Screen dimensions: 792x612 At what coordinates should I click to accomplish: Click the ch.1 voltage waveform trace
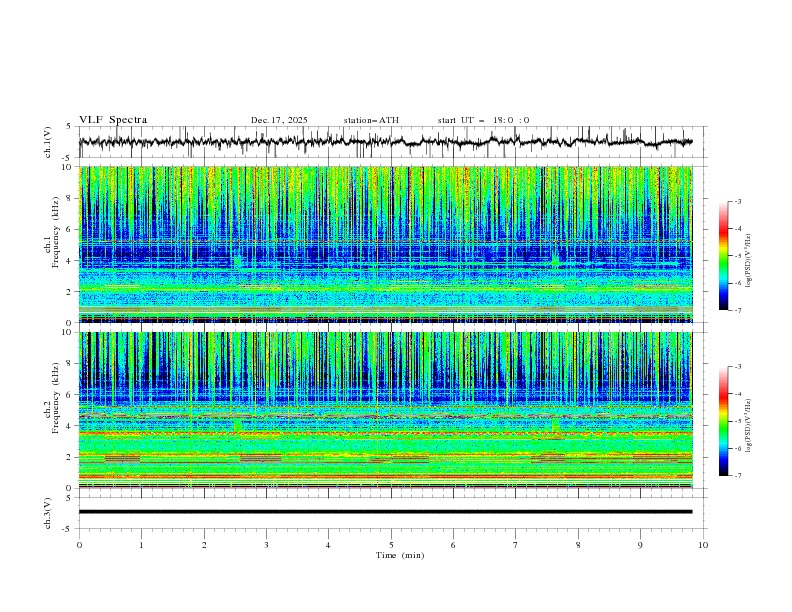point(385,142)
